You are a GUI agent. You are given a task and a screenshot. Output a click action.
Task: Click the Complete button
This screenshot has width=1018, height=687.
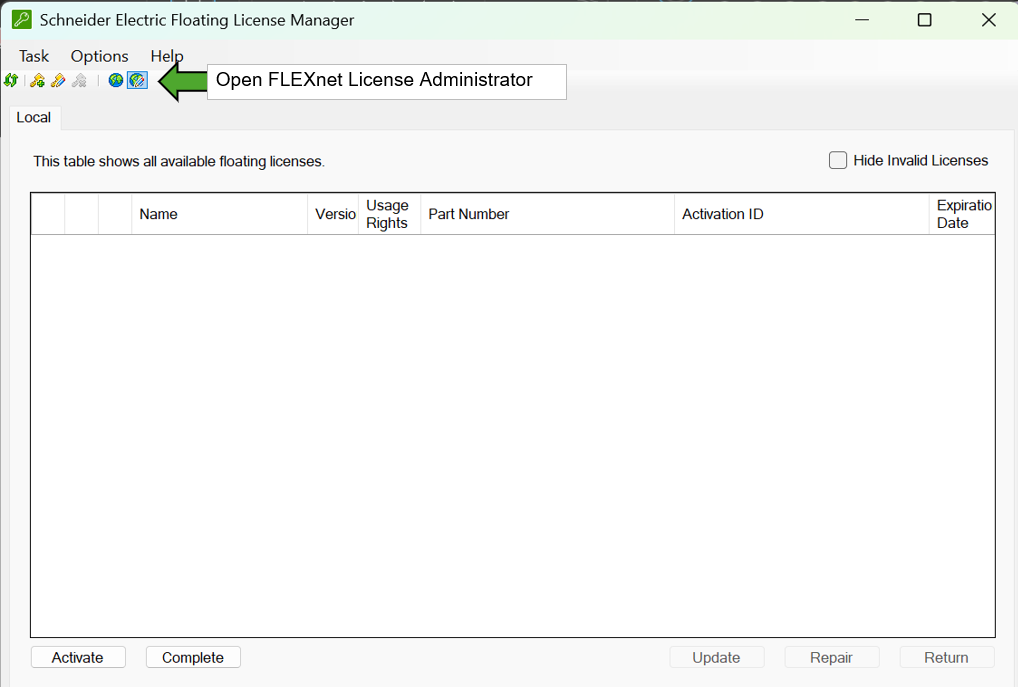click(193, 657)
